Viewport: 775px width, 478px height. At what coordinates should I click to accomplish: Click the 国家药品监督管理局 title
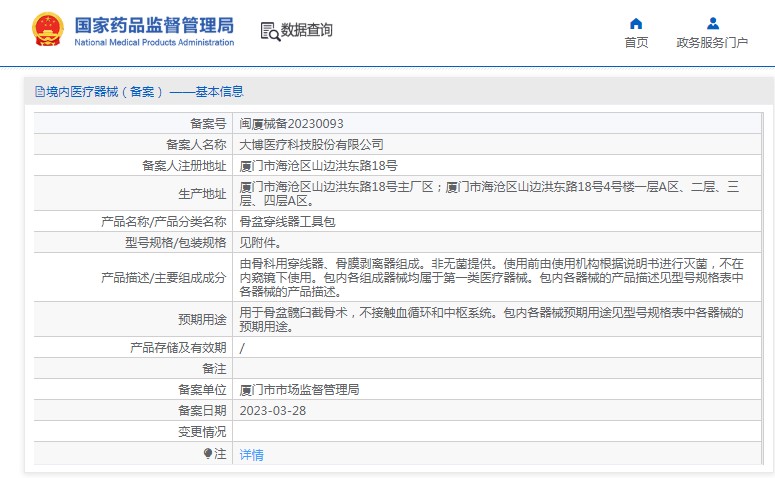154,25
